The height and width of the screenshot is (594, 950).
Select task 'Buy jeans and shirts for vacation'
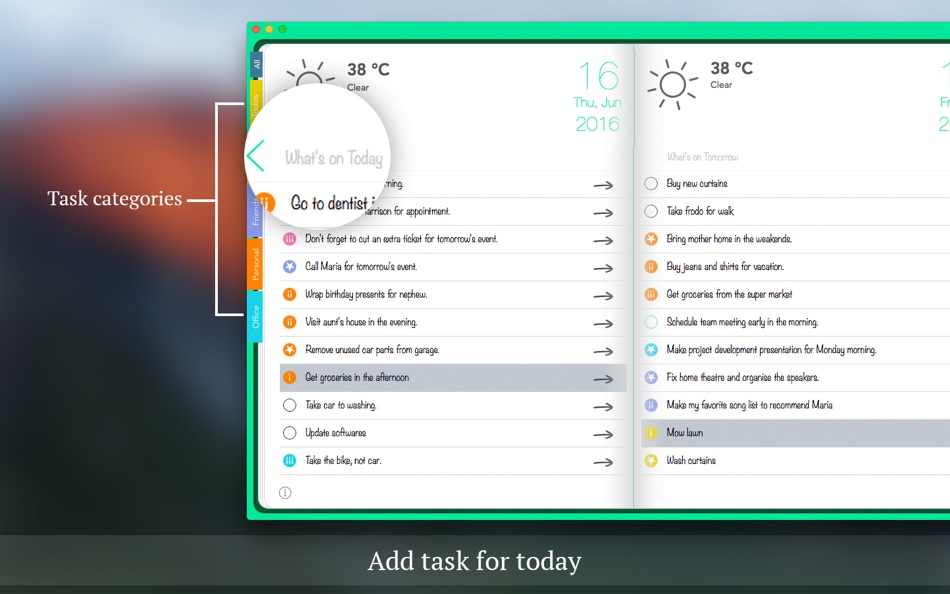pyautogui.click(x=725, y=266)
